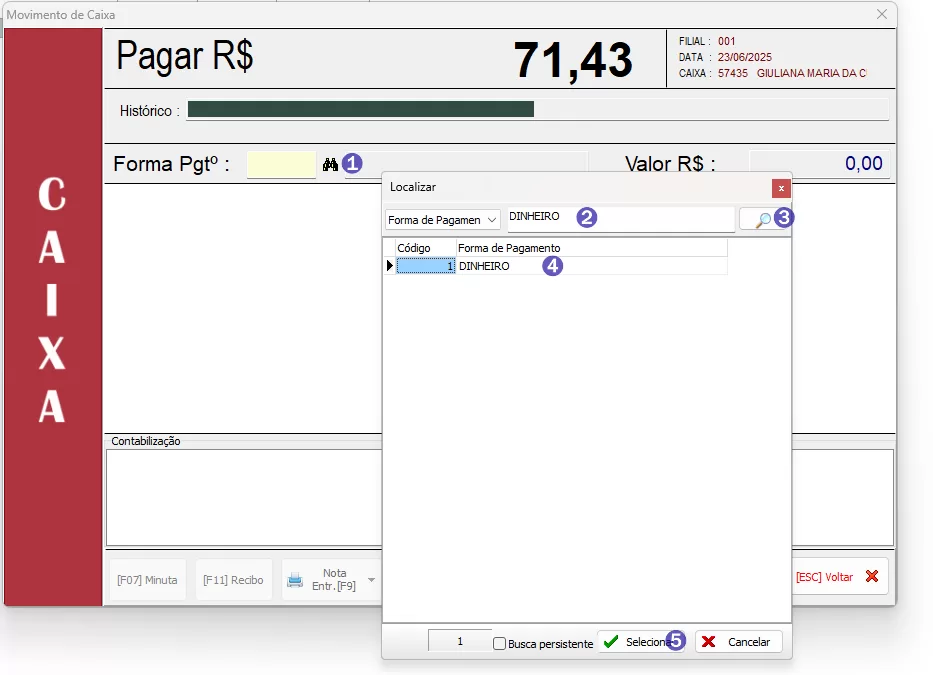Click the [F07] Minuta button
The height and width of the screenshot is (675, 933).
pyautogui.click(x=147, y=580)
